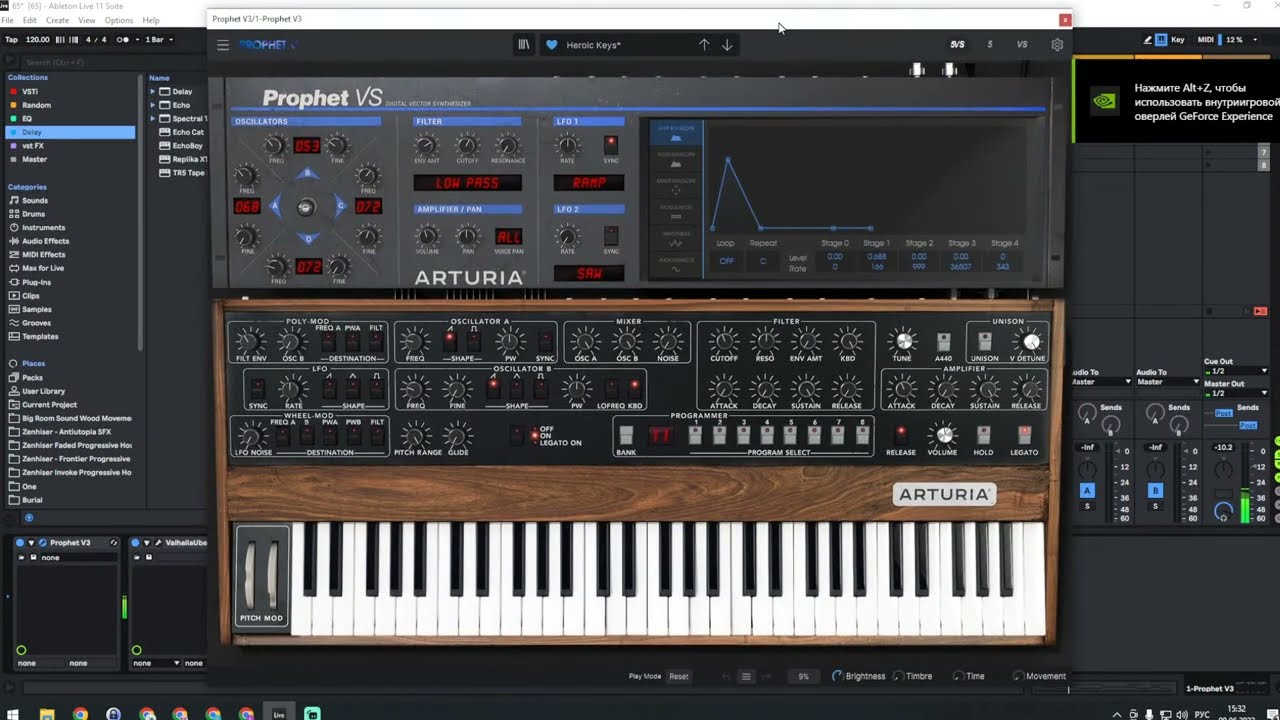The image size is (1280, 720).
Task: Toggle the Unison switch
Action: 984,341
